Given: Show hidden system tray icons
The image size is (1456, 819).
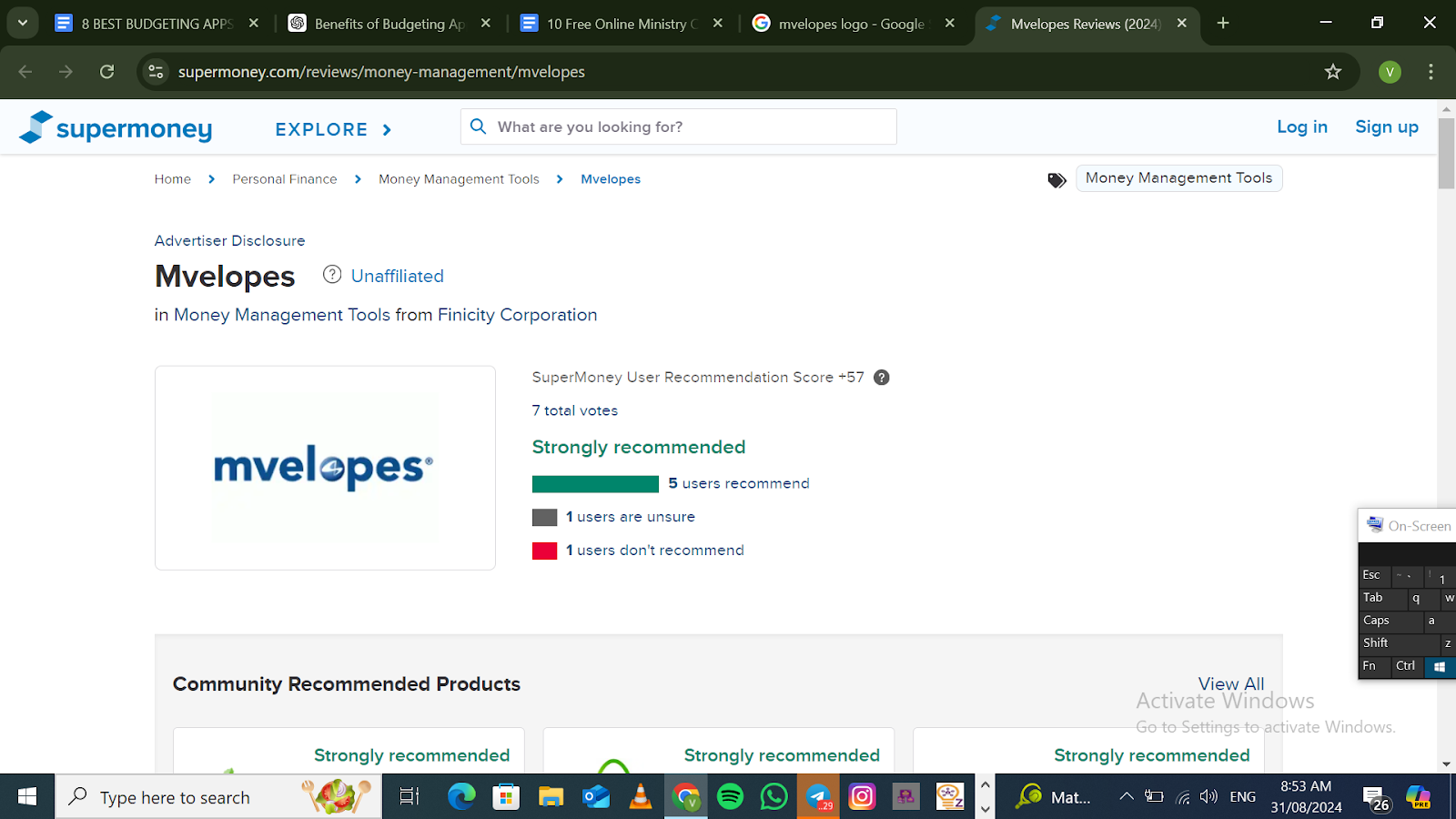Looking at the screenshot, I should pos(1127,797).
